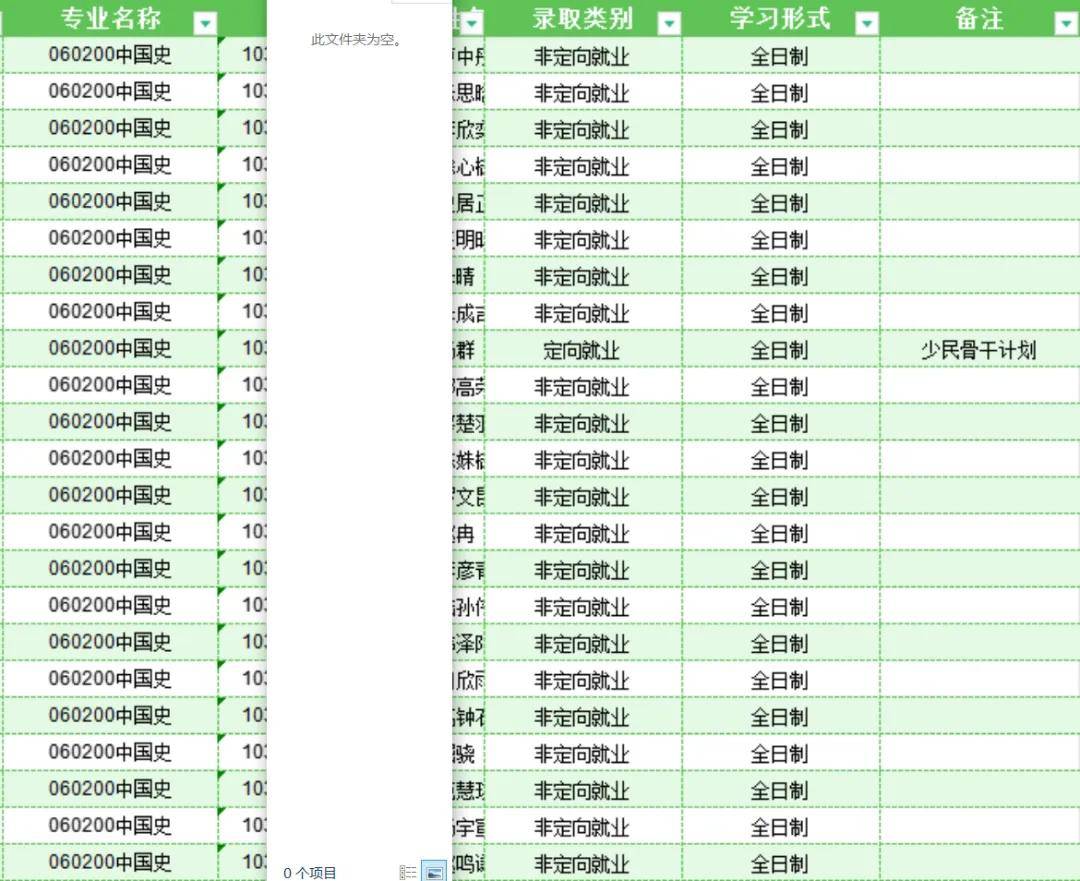Click the 备注 column header text
This screenshot has width=1080, height=881.
979,19
